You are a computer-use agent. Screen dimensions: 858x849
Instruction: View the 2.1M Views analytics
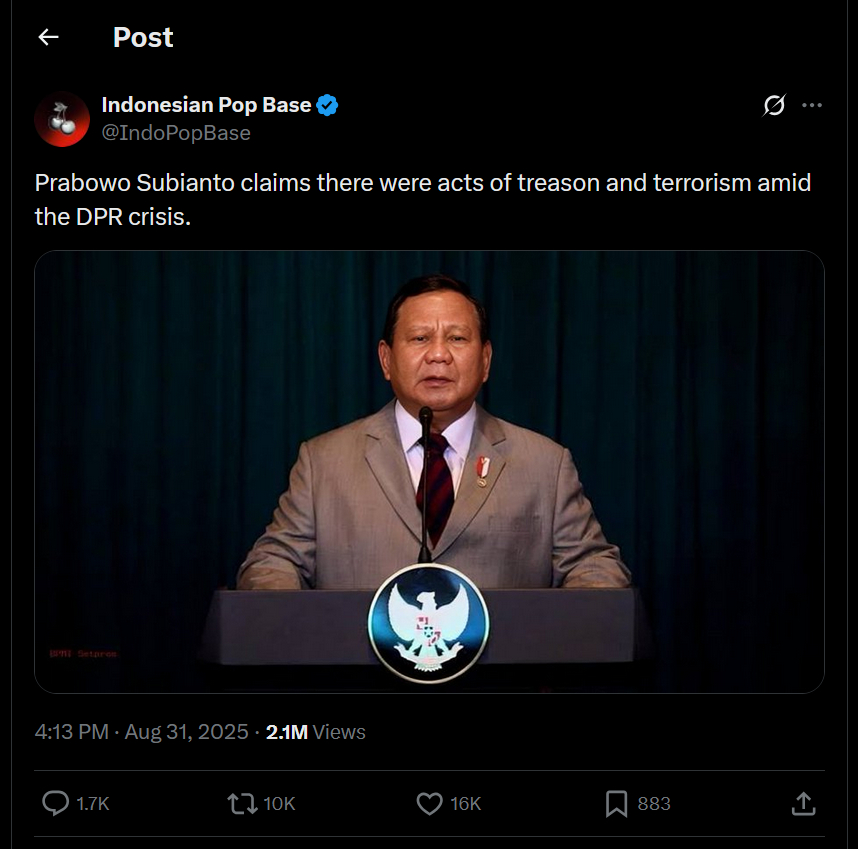(x=316, y=732)
